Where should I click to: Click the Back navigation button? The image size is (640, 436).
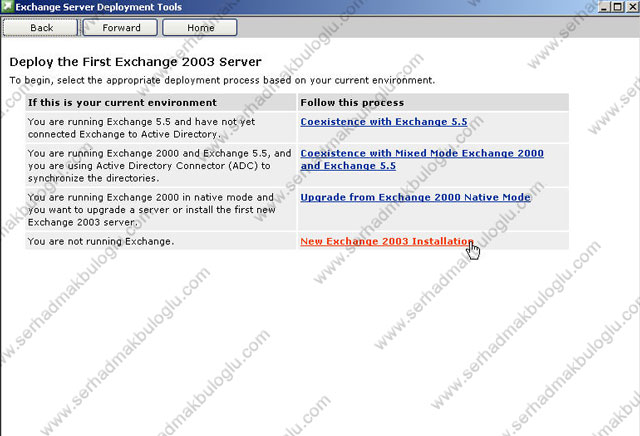(x=40, y=28)
